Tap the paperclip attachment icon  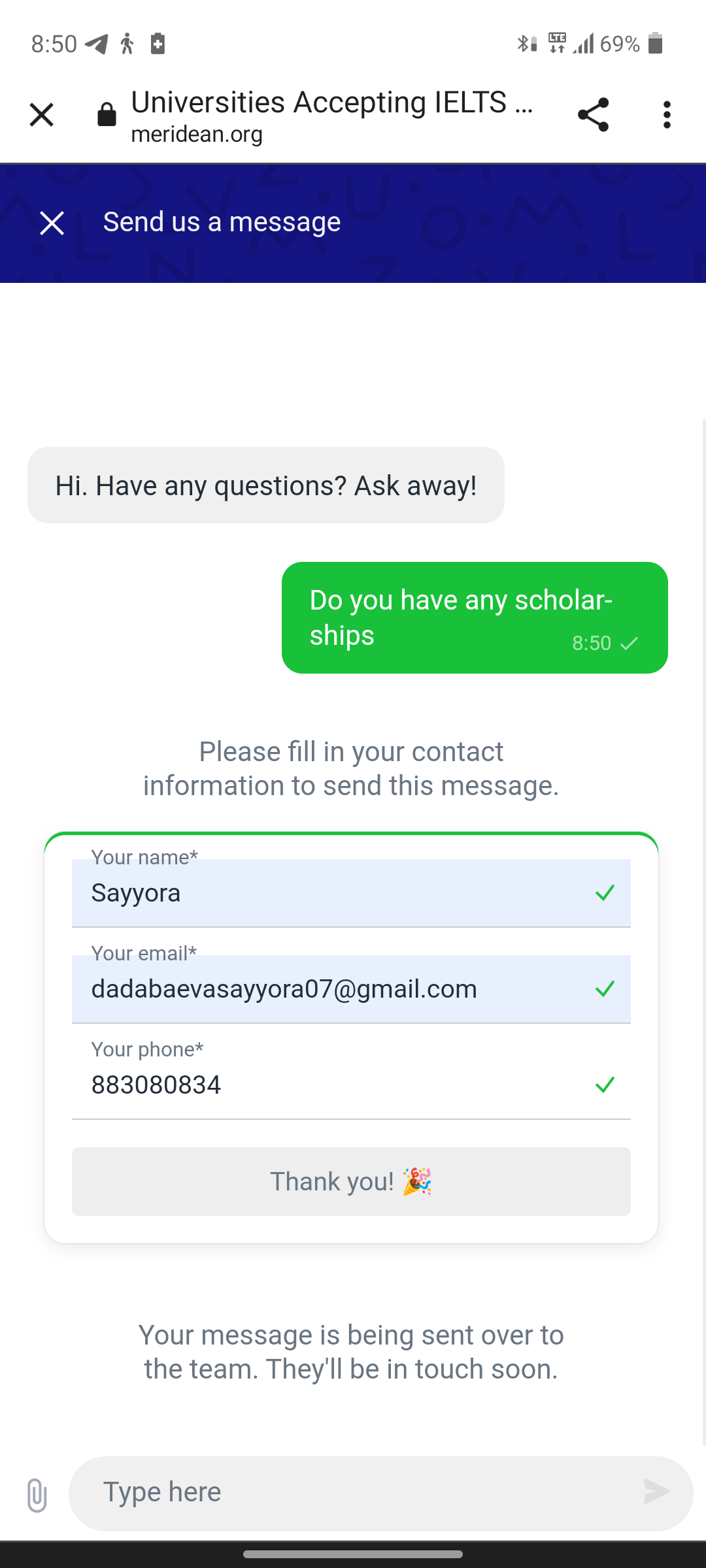37,1495
